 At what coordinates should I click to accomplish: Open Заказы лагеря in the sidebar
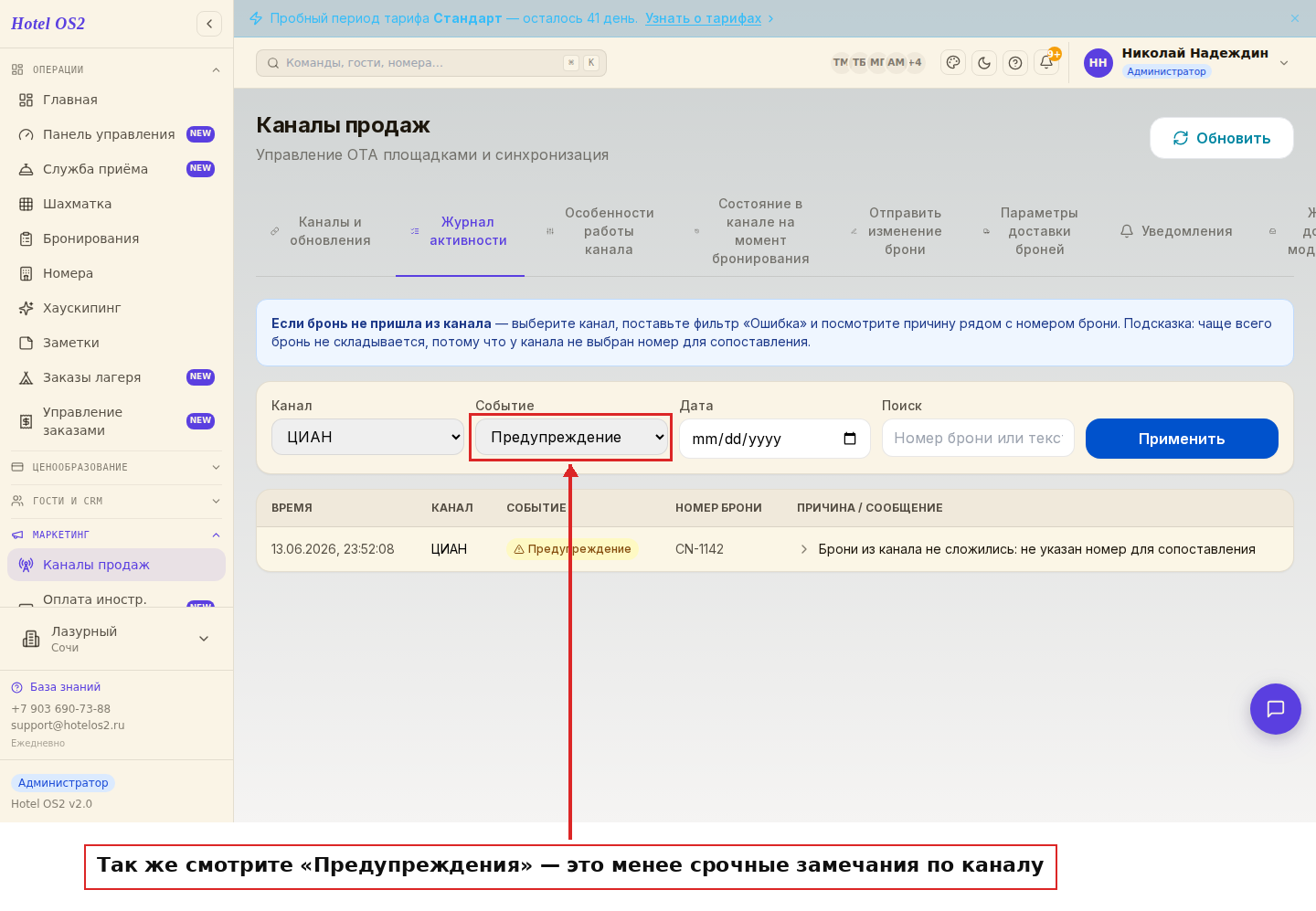pos(116,377)
